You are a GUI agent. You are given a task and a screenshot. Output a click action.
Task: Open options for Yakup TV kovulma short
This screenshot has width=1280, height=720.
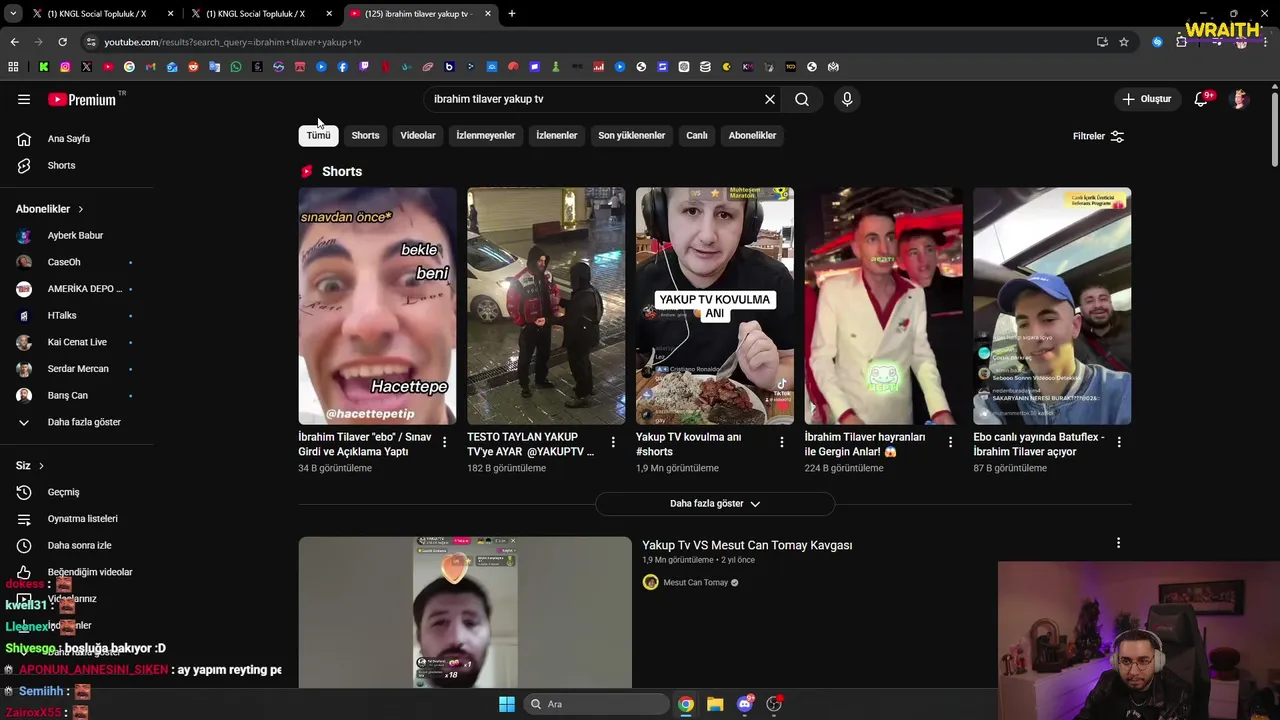782,442
